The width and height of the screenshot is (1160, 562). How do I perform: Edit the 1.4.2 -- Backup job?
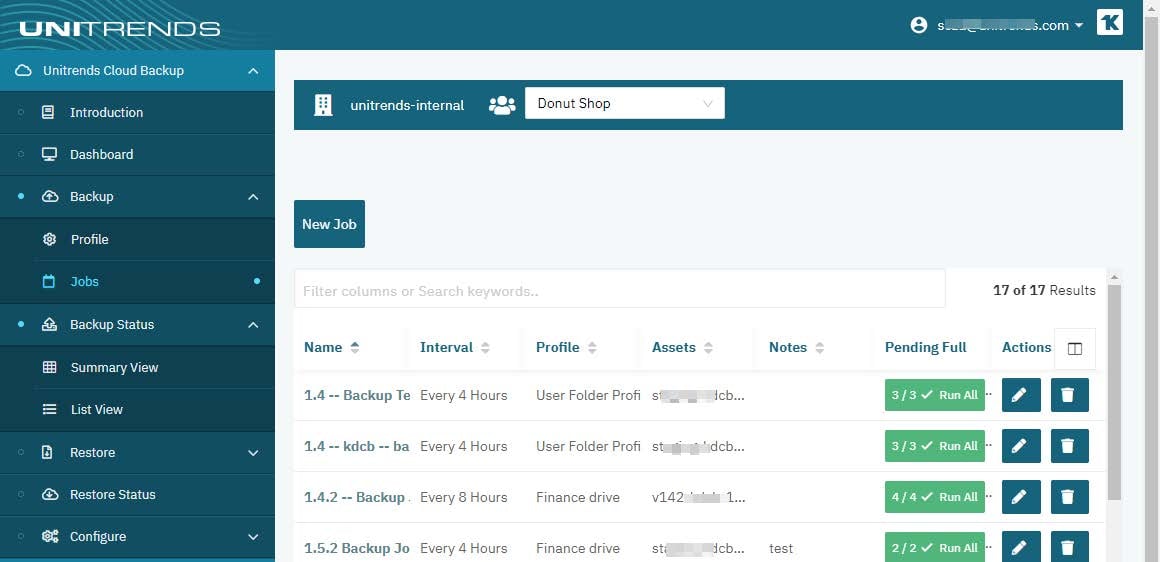(x=1021, y=497)
